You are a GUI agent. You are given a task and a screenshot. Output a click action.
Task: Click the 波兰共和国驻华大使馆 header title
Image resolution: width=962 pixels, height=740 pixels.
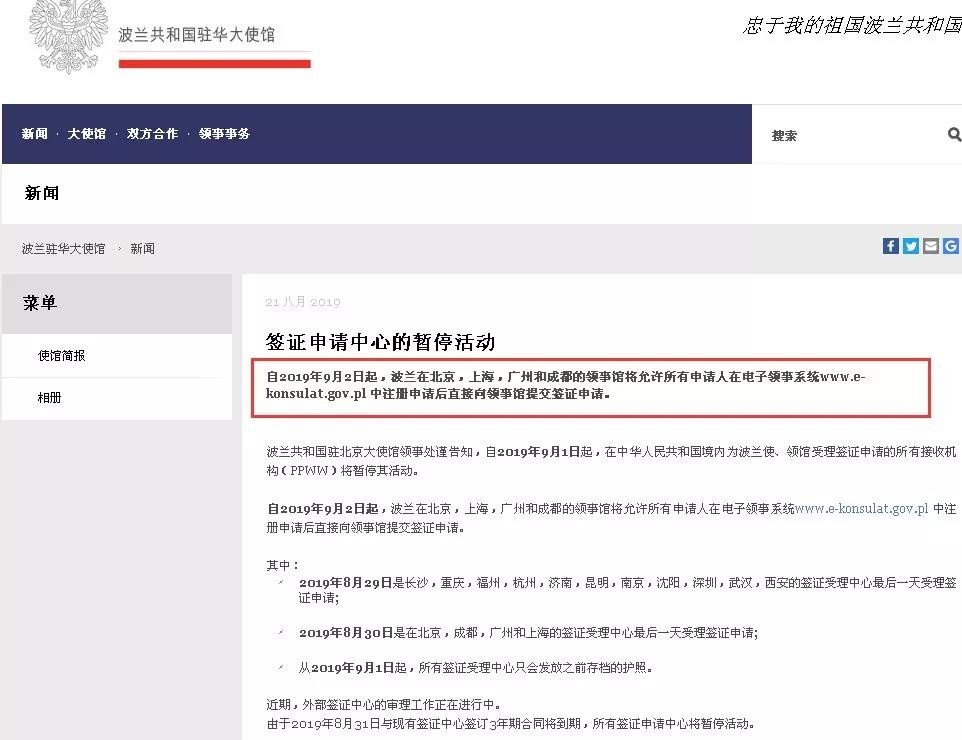coord(200,33)
